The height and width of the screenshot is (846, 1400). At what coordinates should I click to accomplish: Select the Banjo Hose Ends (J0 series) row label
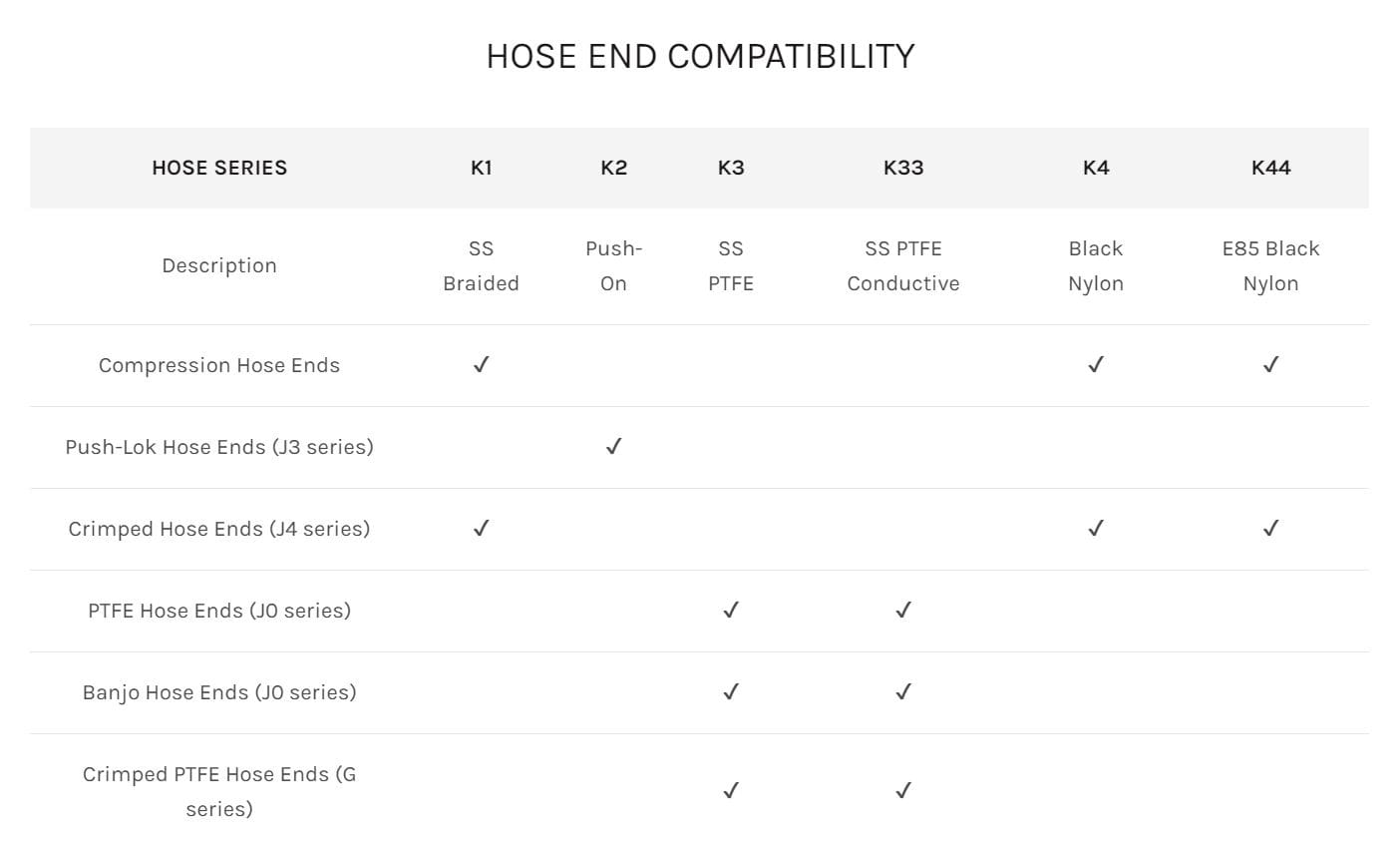point(219,692)
